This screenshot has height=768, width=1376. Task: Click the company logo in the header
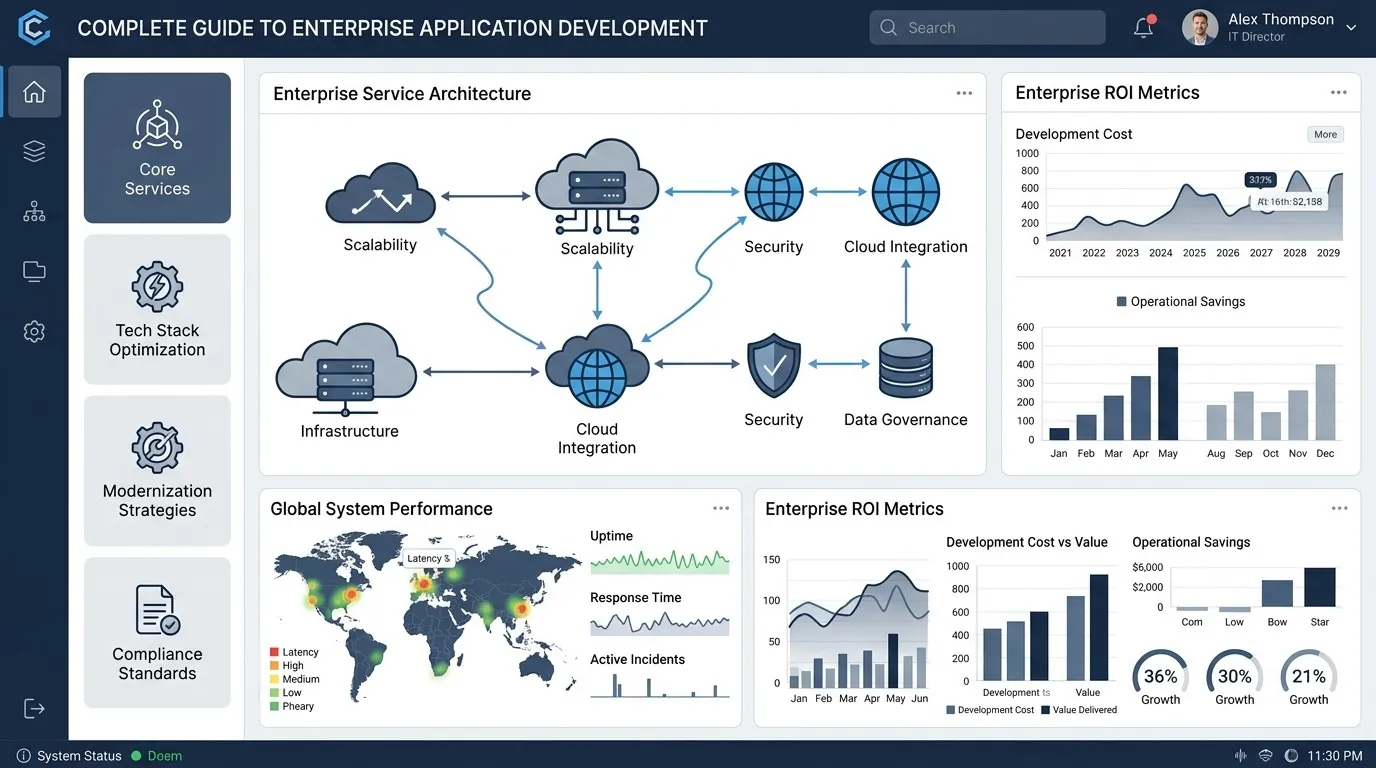pyautogui.click(x=34, y=28)
